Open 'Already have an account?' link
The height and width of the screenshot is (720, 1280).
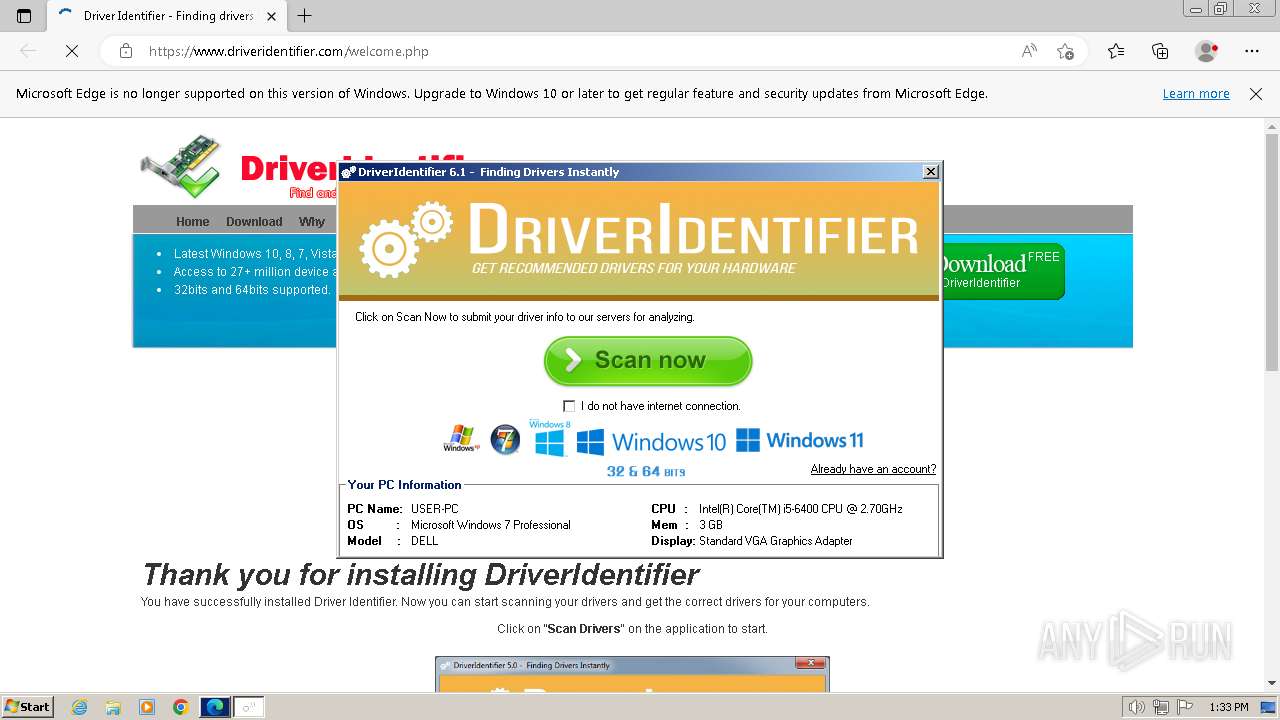tap(873, 469)
